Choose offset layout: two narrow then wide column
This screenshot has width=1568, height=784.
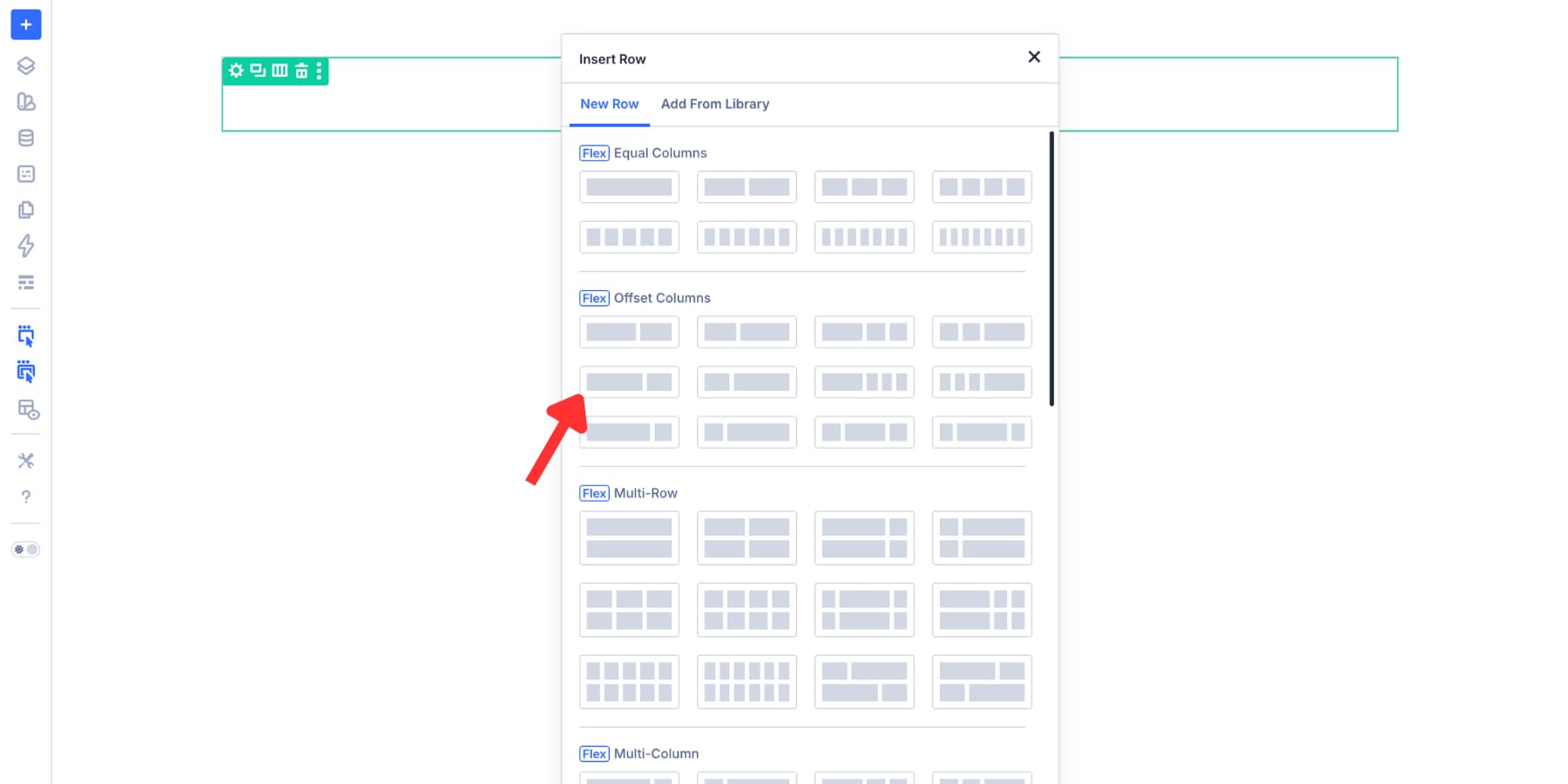coord(982,332)
